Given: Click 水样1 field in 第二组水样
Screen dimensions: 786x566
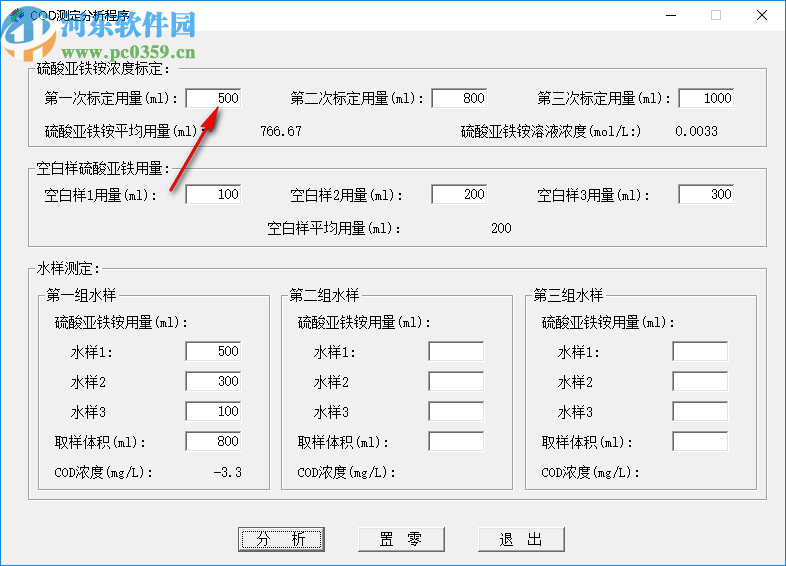Looking at the screenshot, I should pos(457,351).
